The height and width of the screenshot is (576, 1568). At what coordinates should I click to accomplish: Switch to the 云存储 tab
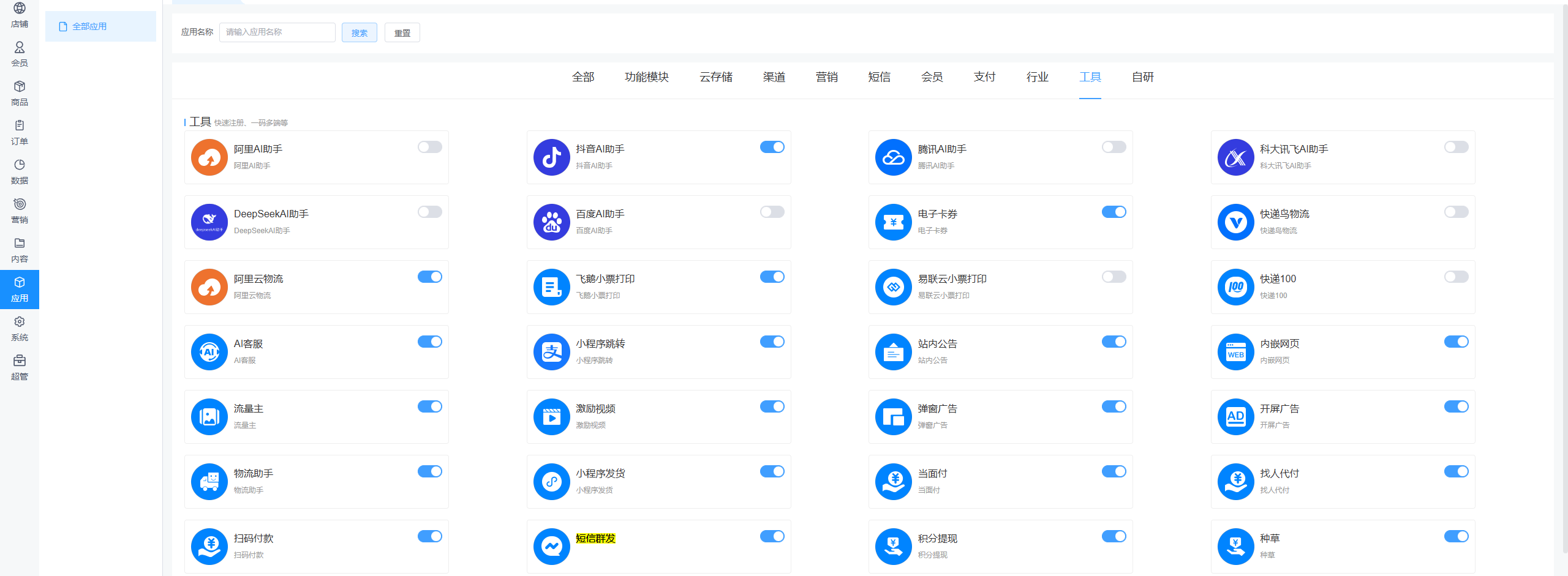[716, 77]
